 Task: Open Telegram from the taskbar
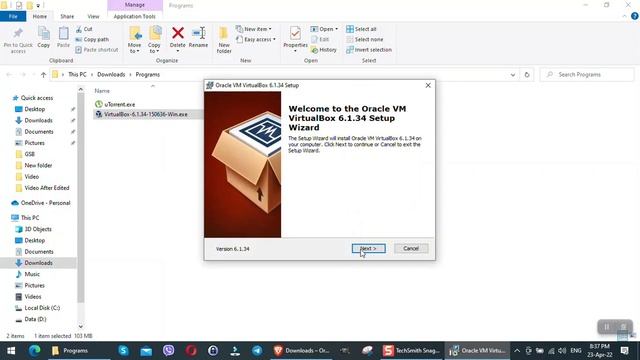click(257, 351)
